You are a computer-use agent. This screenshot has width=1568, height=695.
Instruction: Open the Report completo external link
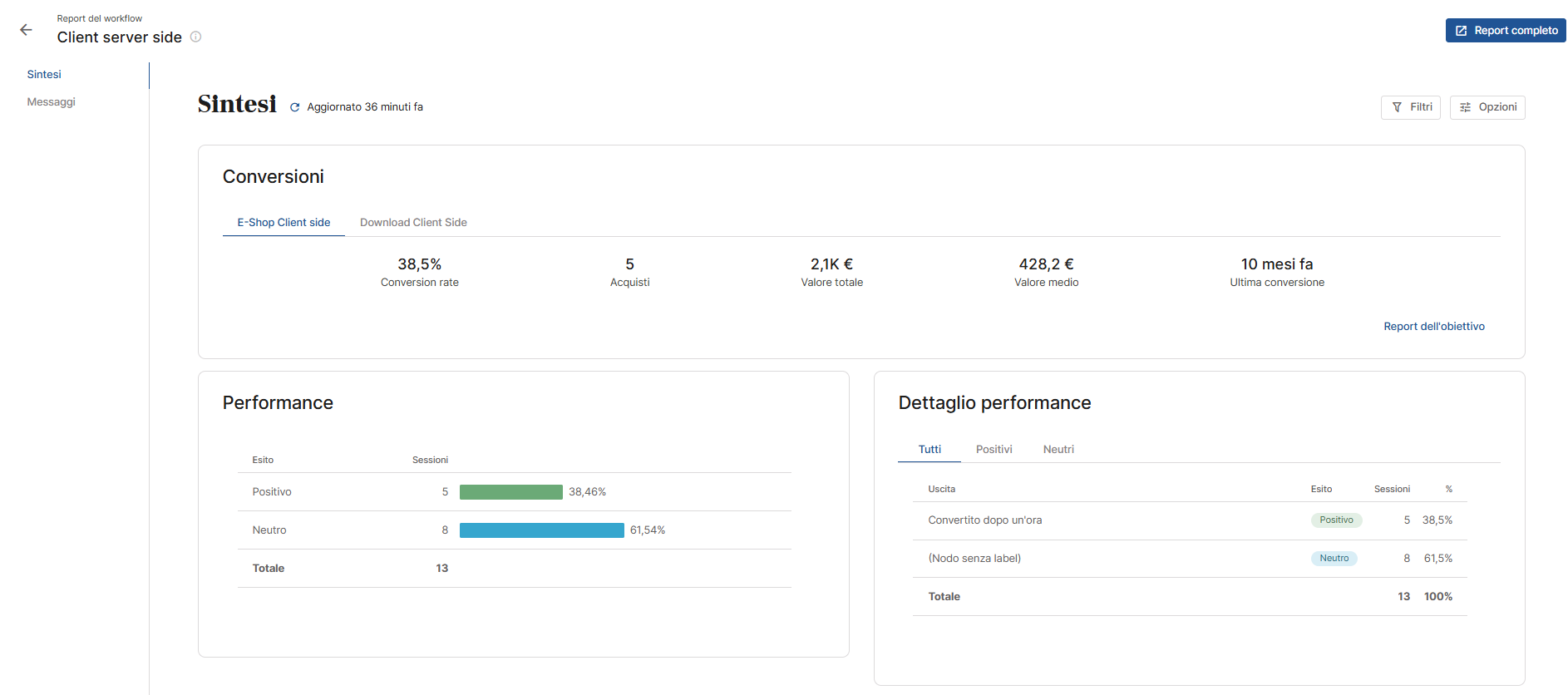tap(1505, 31)
